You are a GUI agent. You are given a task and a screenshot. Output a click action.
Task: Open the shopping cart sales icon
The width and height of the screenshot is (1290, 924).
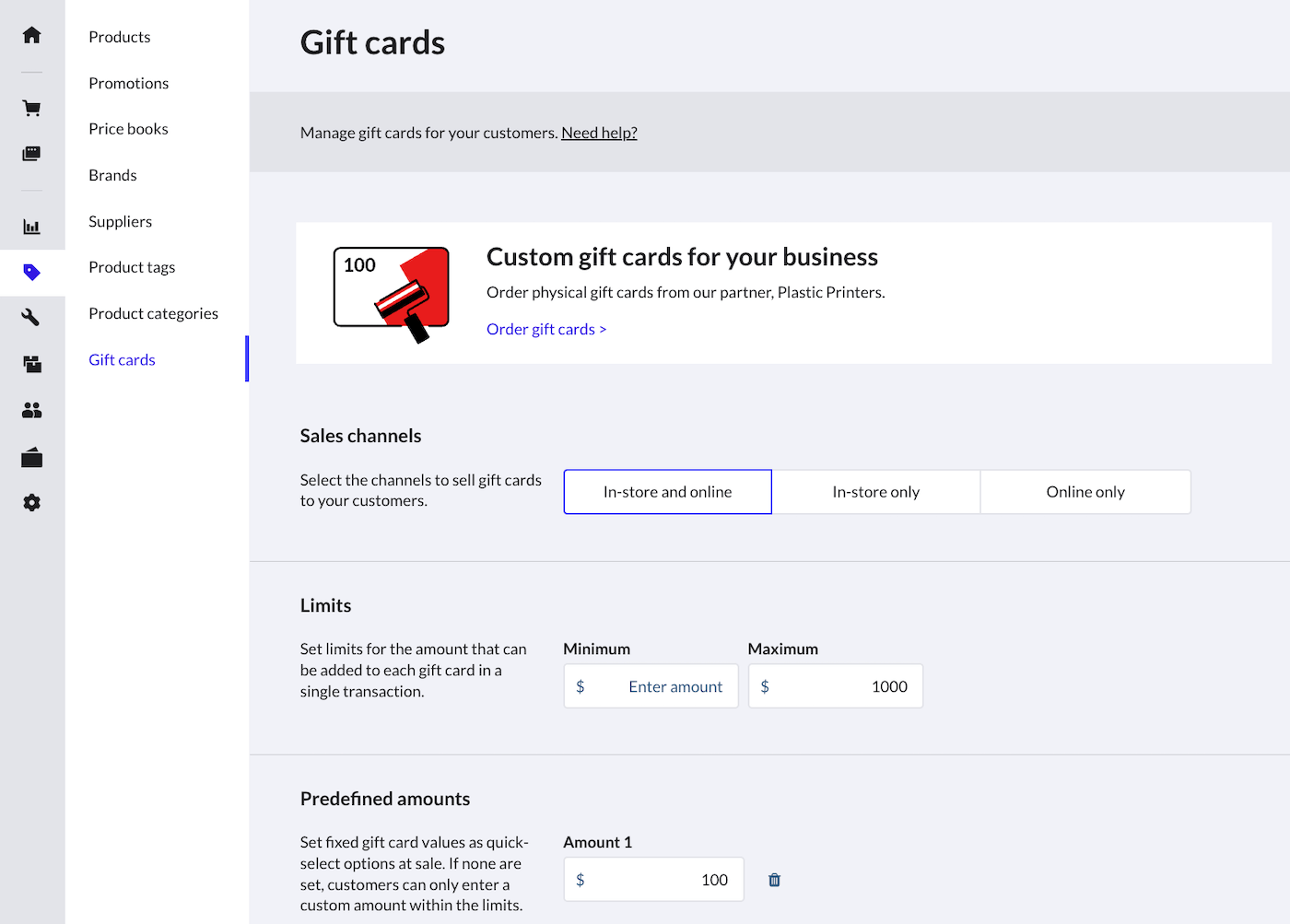[32, 109]
